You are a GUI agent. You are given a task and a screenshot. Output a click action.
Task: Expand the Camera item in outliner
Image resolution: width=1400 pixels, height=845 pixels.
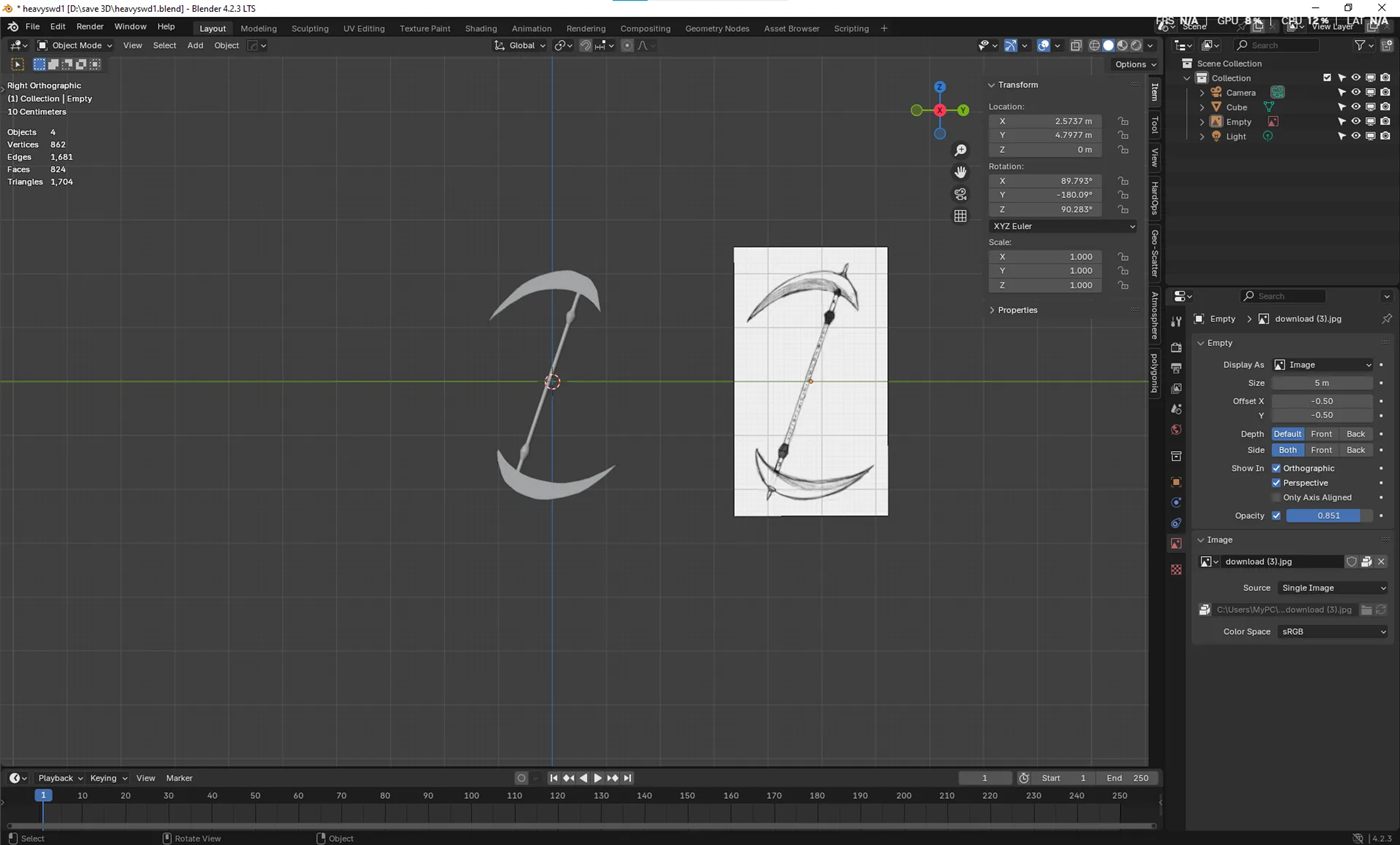[x=1202, y=93]
